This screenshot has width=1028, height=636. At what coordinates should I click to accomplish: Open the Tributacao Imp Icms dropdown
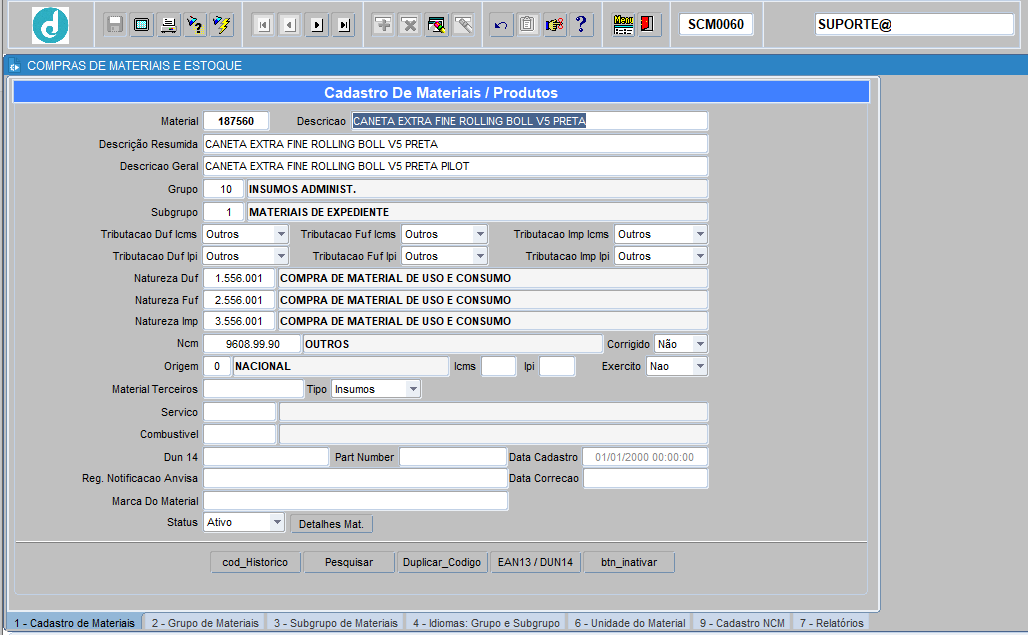(700, 234)
